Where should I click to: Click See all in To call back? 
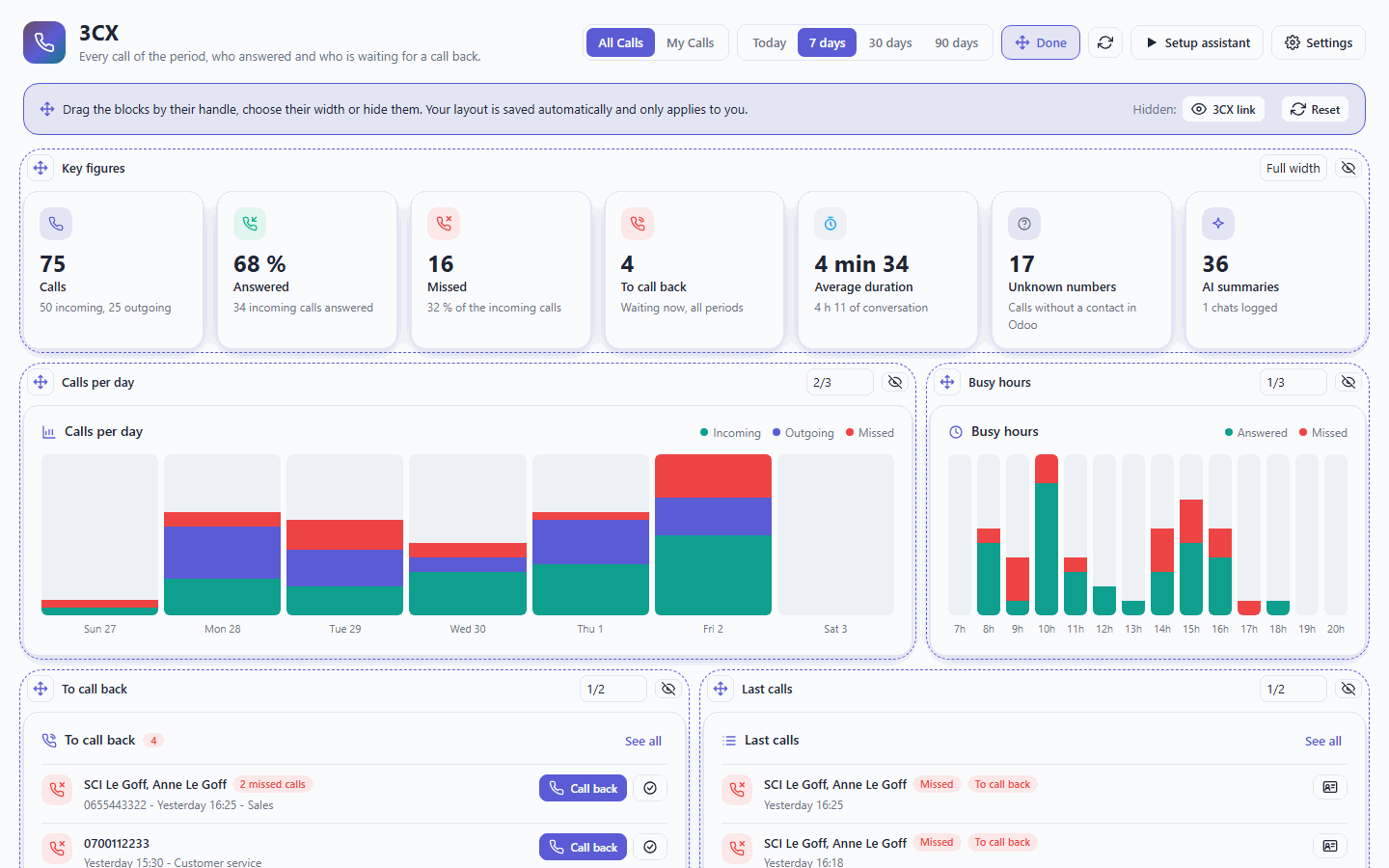coord(643,741)
